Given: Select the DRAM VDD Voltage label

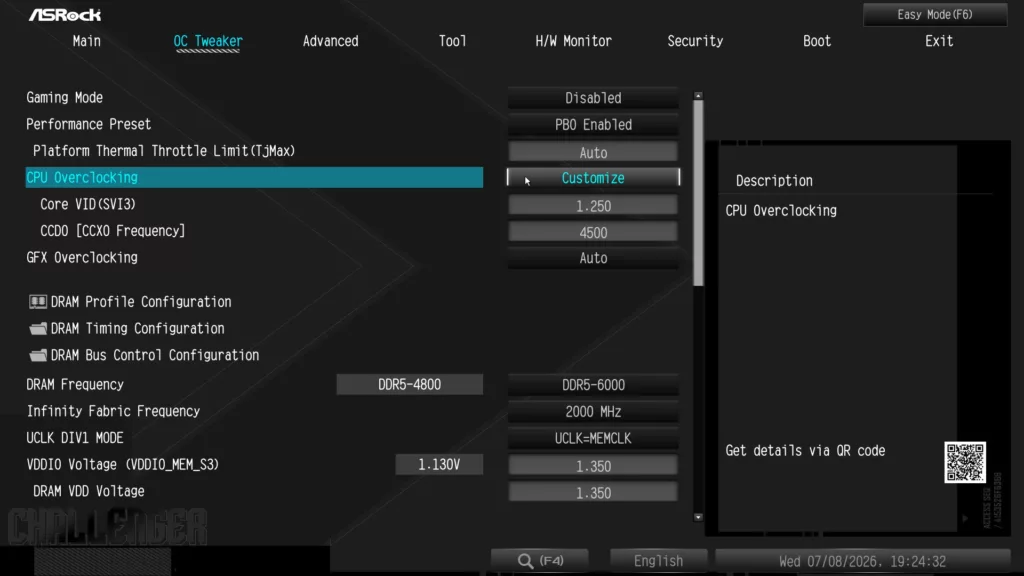Looking at the screenshot, I should [x=89, y=491].
